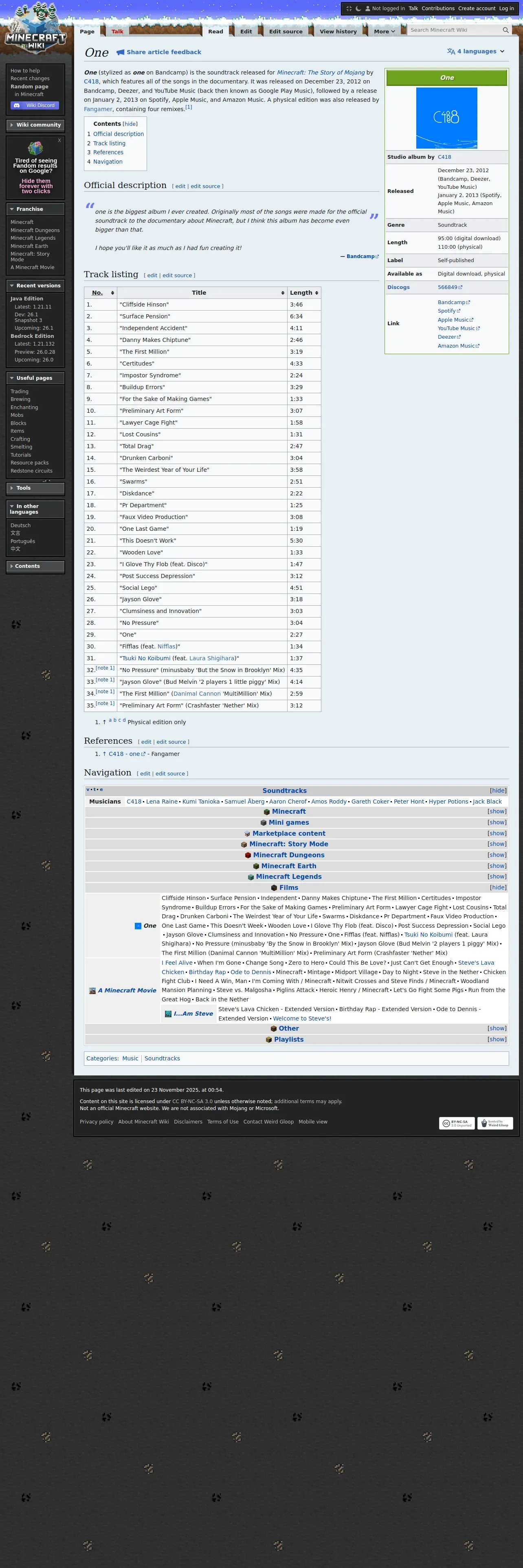Viewport: 523px width, 1568px height.
Task: Click the Creative Commons BY-NC-SA badge
Action: 457,1123
